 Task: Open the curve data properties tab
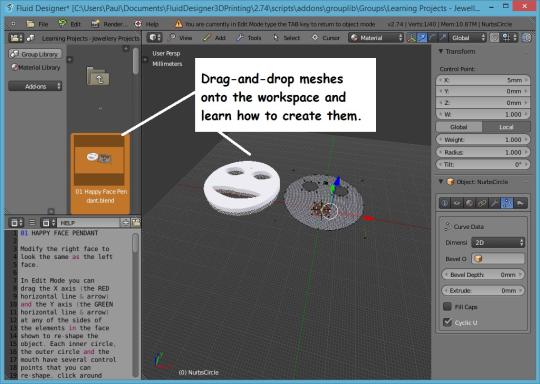tap(507, 203)
